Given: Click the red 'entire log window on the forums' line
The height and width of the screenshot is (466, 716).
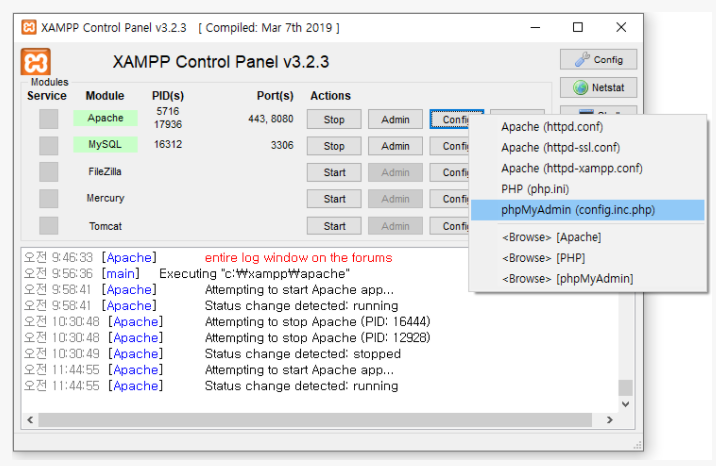Looking at the screenshot, I should (299, 258).
